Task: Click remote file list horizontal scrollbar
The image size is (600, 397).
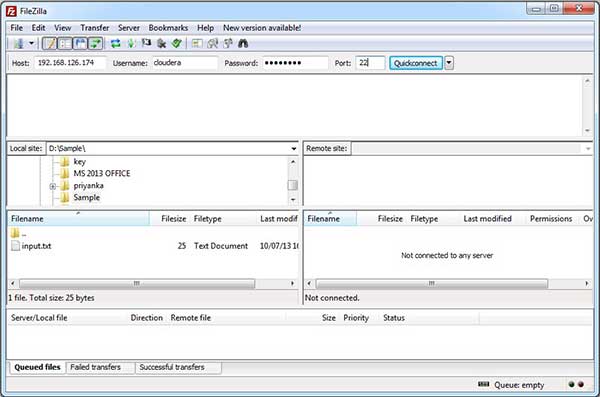Action: (432, 284)
